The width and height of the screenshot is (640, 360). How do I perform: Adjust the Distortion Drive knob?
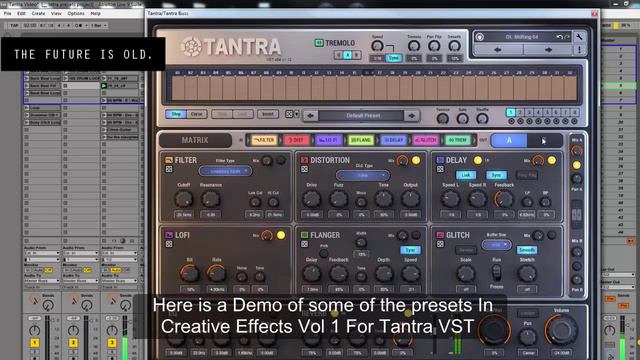[311, 199]
